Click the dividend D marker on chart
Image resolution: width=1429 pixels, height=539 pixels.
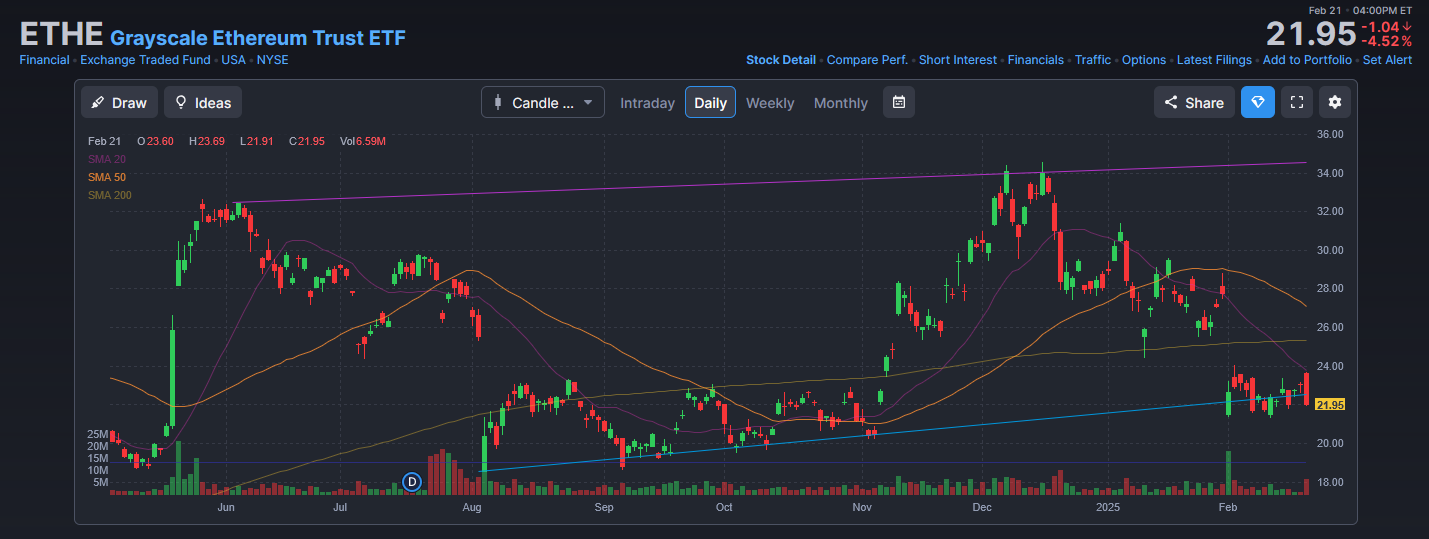[412, 482]
